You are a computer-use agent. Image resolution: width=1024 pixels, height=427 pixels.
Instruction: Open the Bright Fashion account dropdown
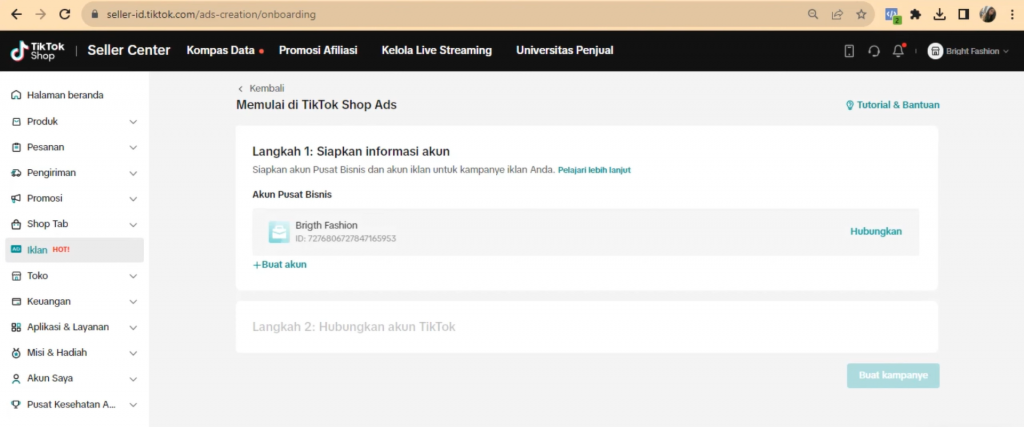click(968, 51)
